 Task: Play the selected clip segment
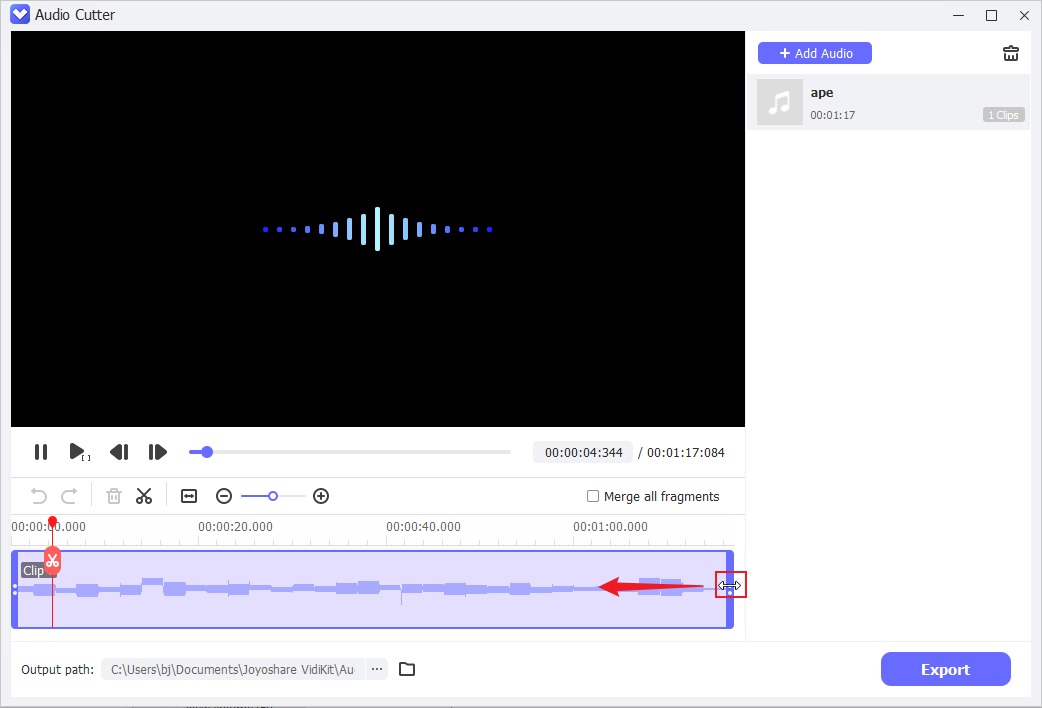(79, 452)
